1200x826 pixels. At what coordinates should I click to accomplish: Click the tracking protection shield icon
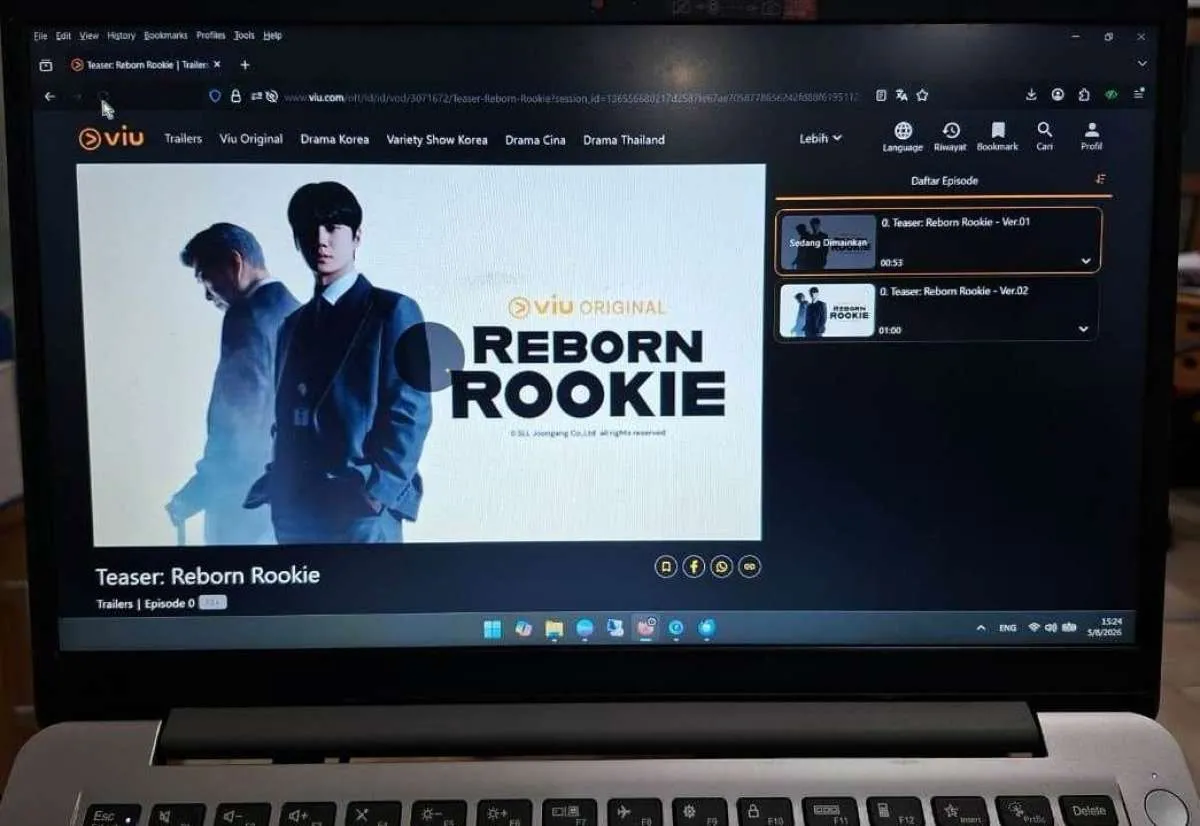pyautogui.click(x=215, y=96)
